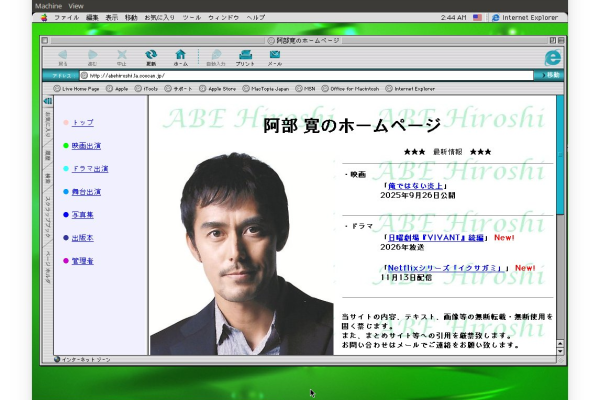Image resolution: width=600 pixels, height=400 pixels.
Task: Open the ウィンドウ menu
Action: [224, 17]
